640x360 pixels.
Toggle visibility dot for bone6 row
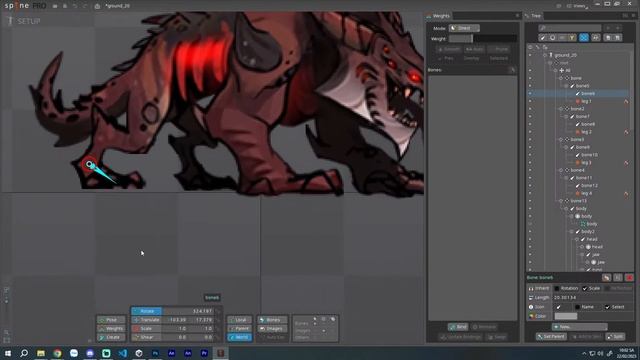(530, 93)
